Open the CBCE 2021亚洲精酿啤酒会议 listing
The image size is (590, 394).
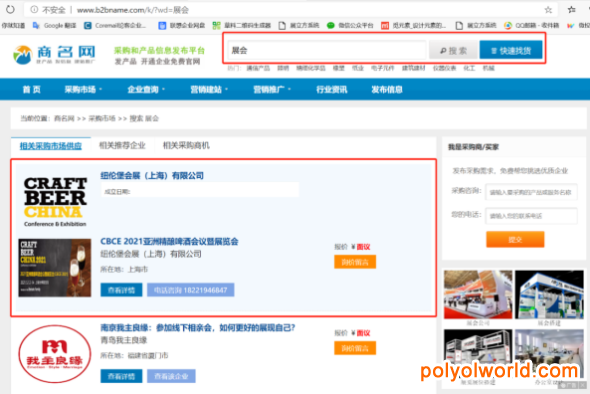pyautogui.click(x=169, y=242)
